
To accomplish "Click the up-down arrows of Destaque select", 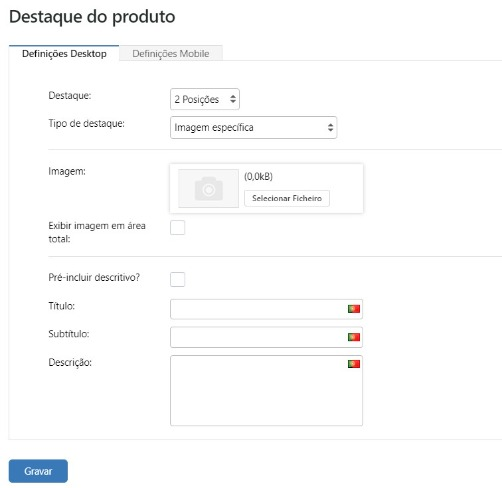I will tap(233, 99).
